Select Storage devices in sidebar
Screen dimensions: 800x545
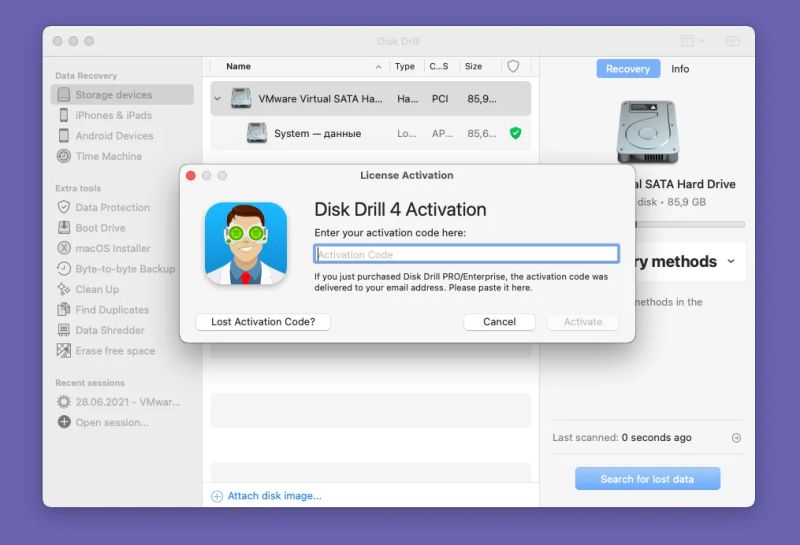122,94
